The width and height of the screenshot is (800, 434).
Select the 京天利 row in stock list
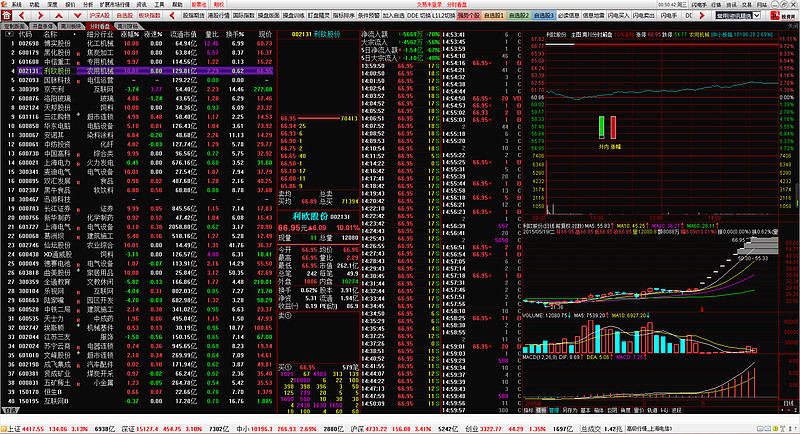point(138,89)
